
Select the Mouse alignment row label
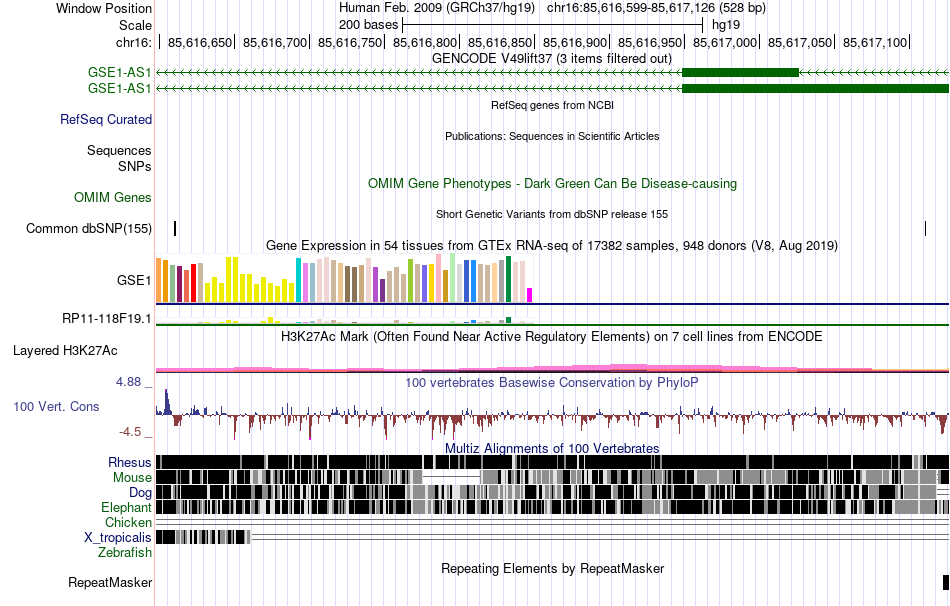(132, 478)
